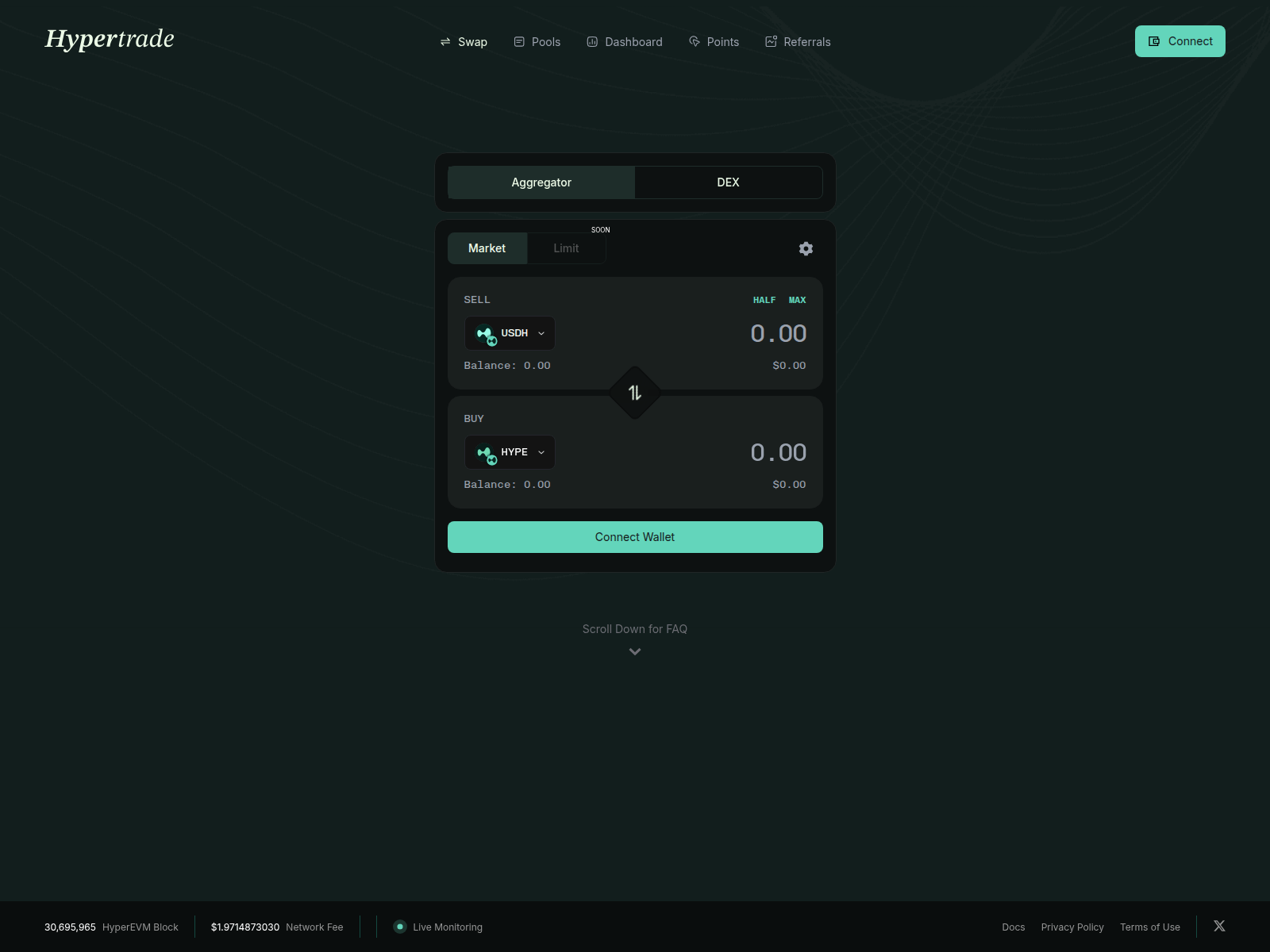Click the Points icon in the navbar

(694, 41)
